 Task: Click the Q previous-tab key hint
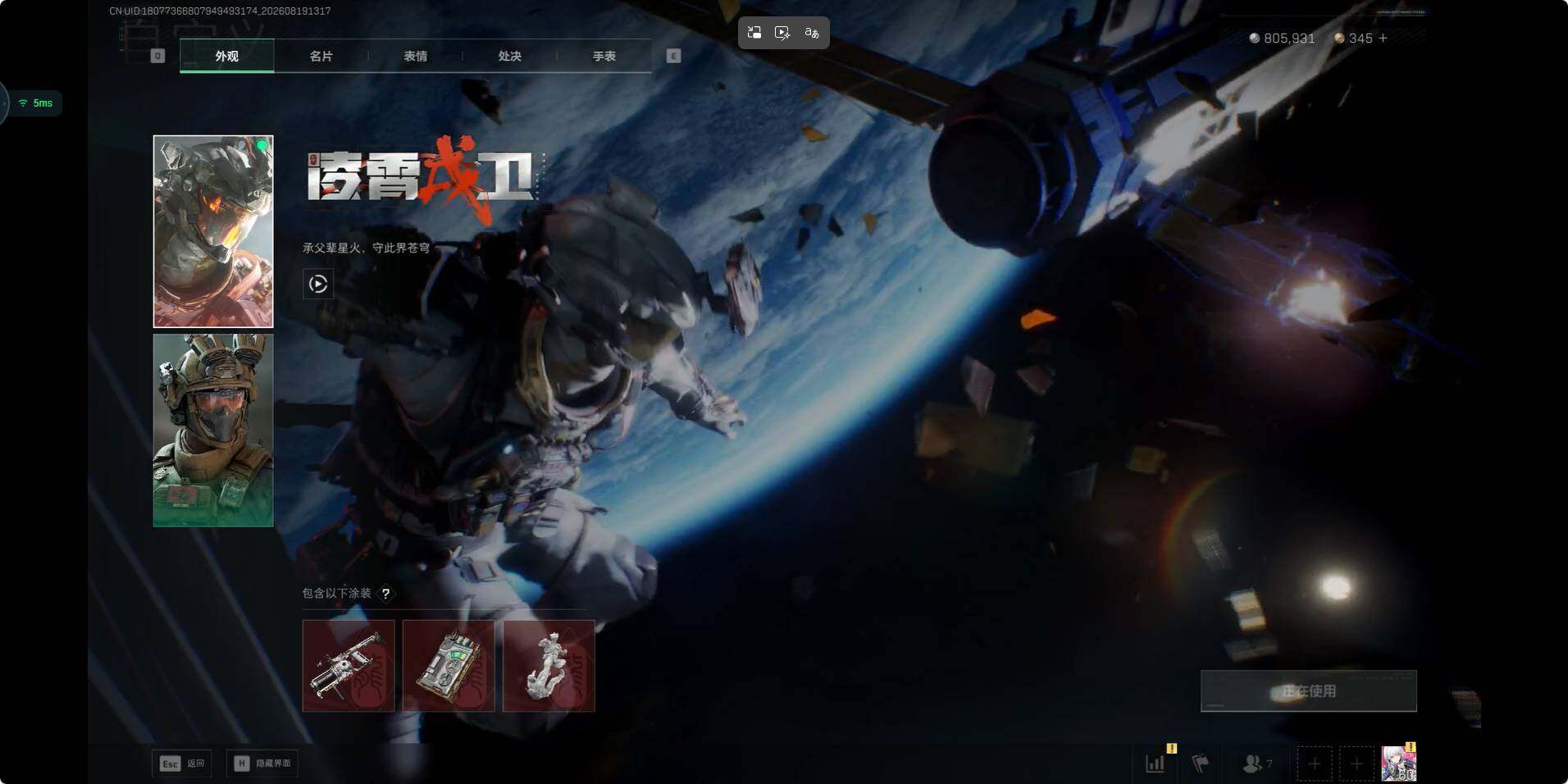coord(158,56)
